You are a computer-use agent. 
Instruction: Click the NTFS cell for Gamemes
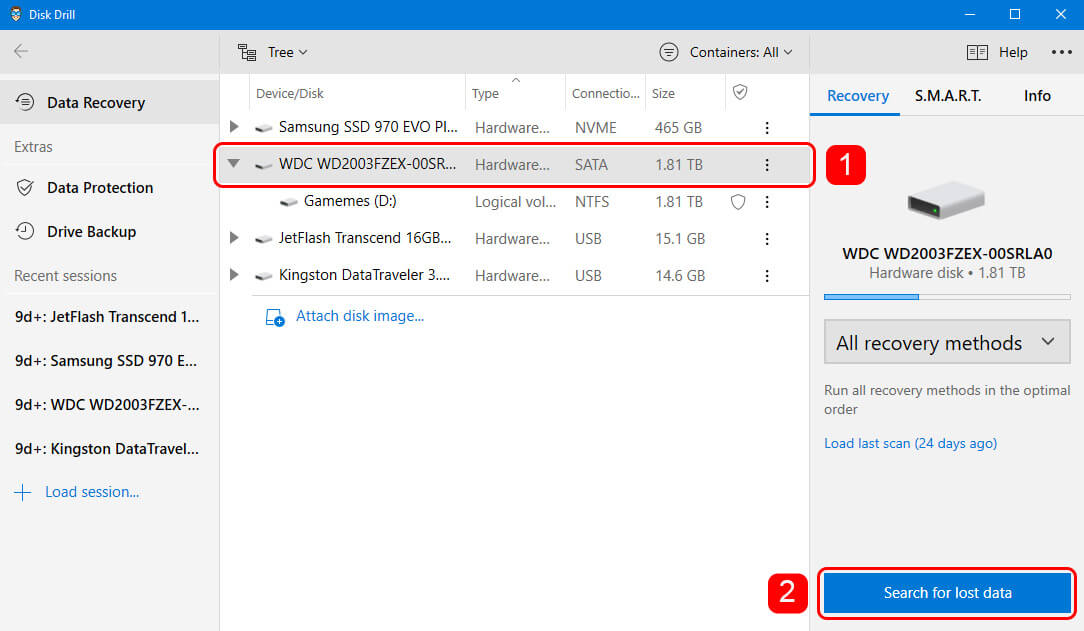(592, 202)
